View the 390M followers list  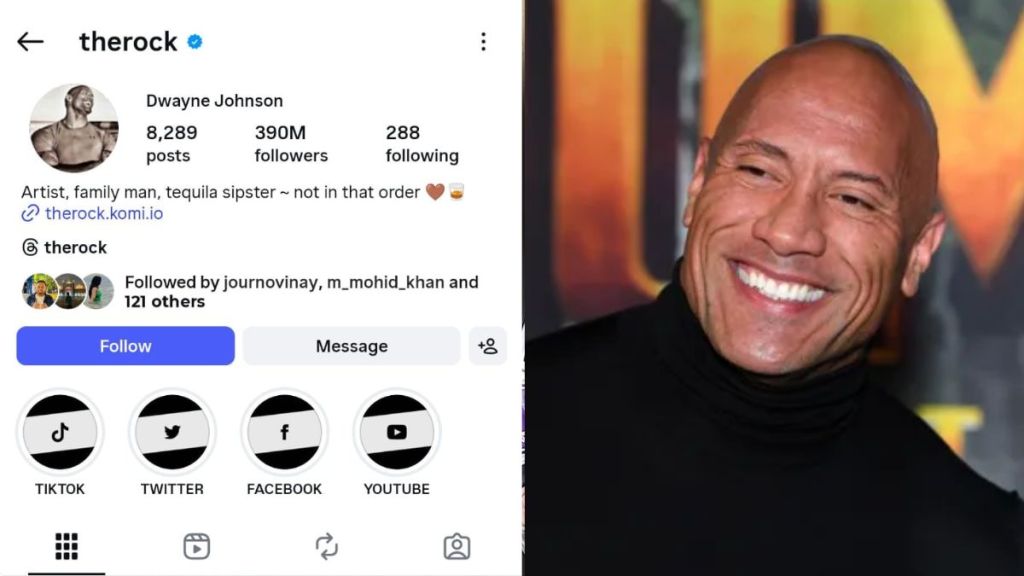(291, 144)
